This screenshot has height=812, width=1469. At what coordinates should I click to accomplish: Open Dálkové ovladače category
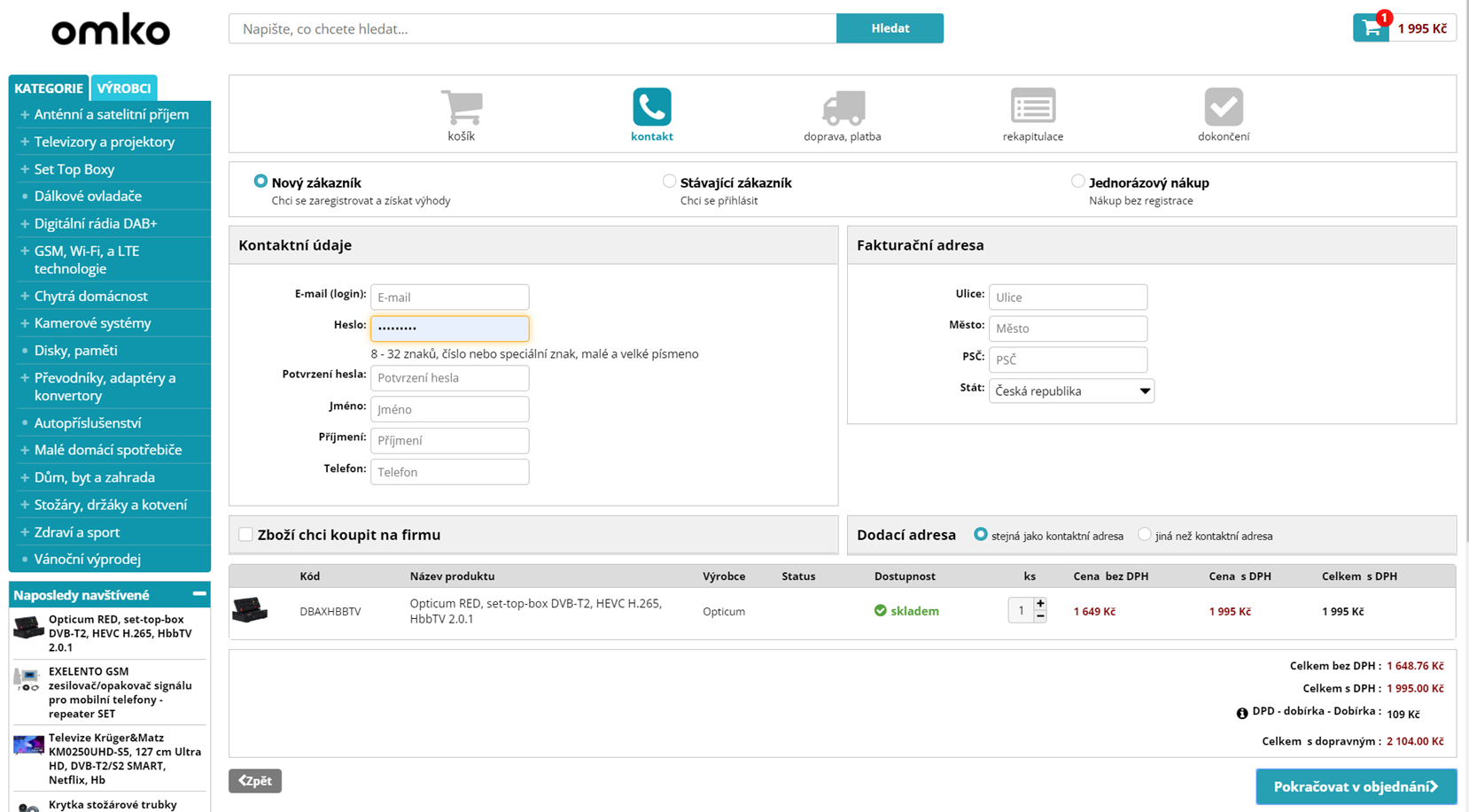pyautogui.click(x=88, y=196)
